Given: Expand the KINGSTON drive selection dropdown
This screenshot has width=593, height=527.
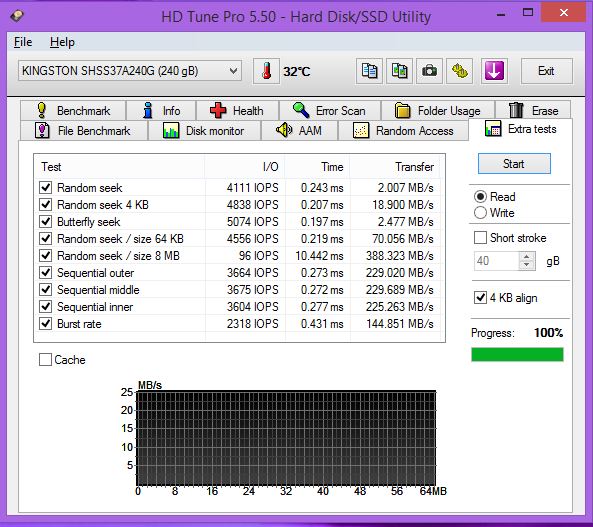Looking at the screenshot, I should point(130,71).
